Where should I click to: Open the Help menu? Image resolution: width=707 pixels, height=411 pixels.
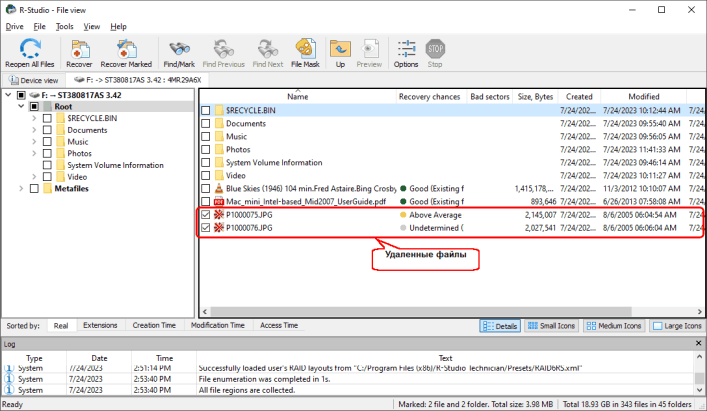tap(119, 27)
